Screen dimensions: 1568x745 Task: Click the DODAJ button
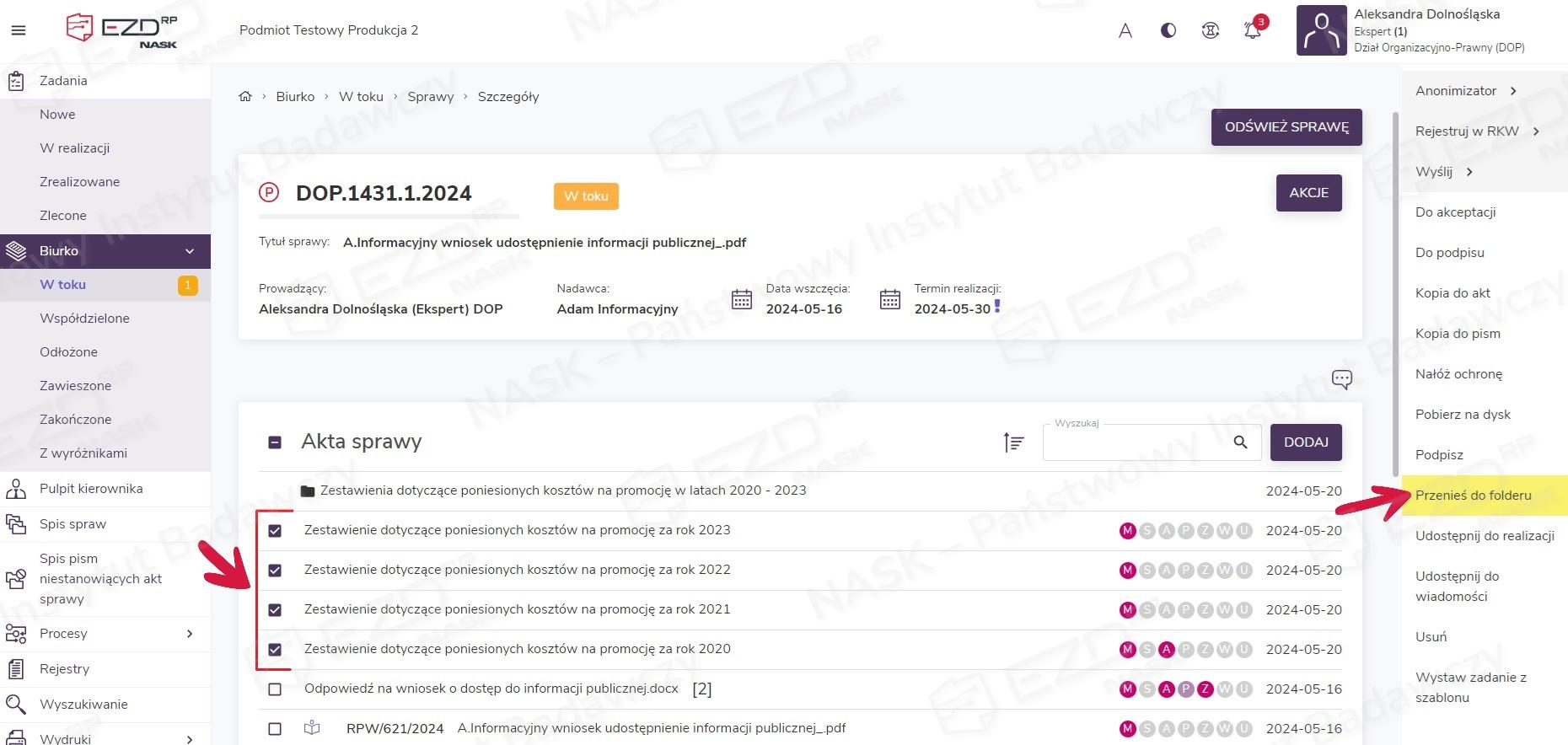click(x=1305, y=442)
